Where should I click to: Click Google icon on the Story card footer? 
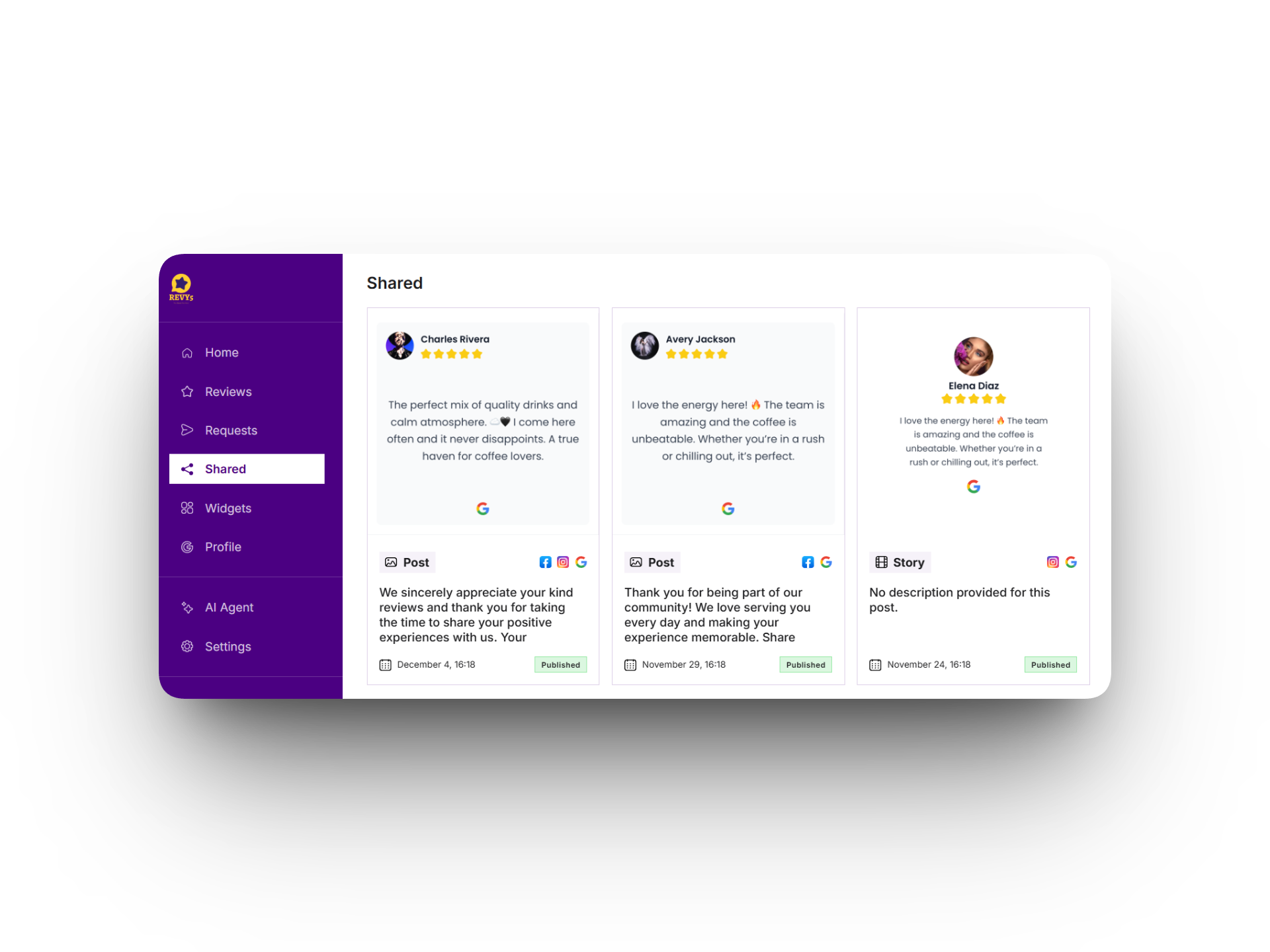pos(1071,562)
